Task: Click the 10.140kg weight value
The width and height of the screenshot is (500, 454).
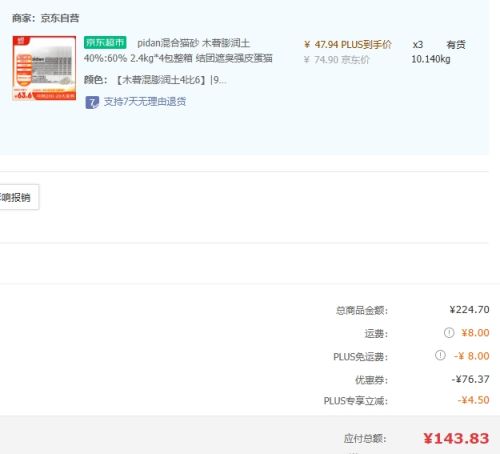Action: [431, 59]
